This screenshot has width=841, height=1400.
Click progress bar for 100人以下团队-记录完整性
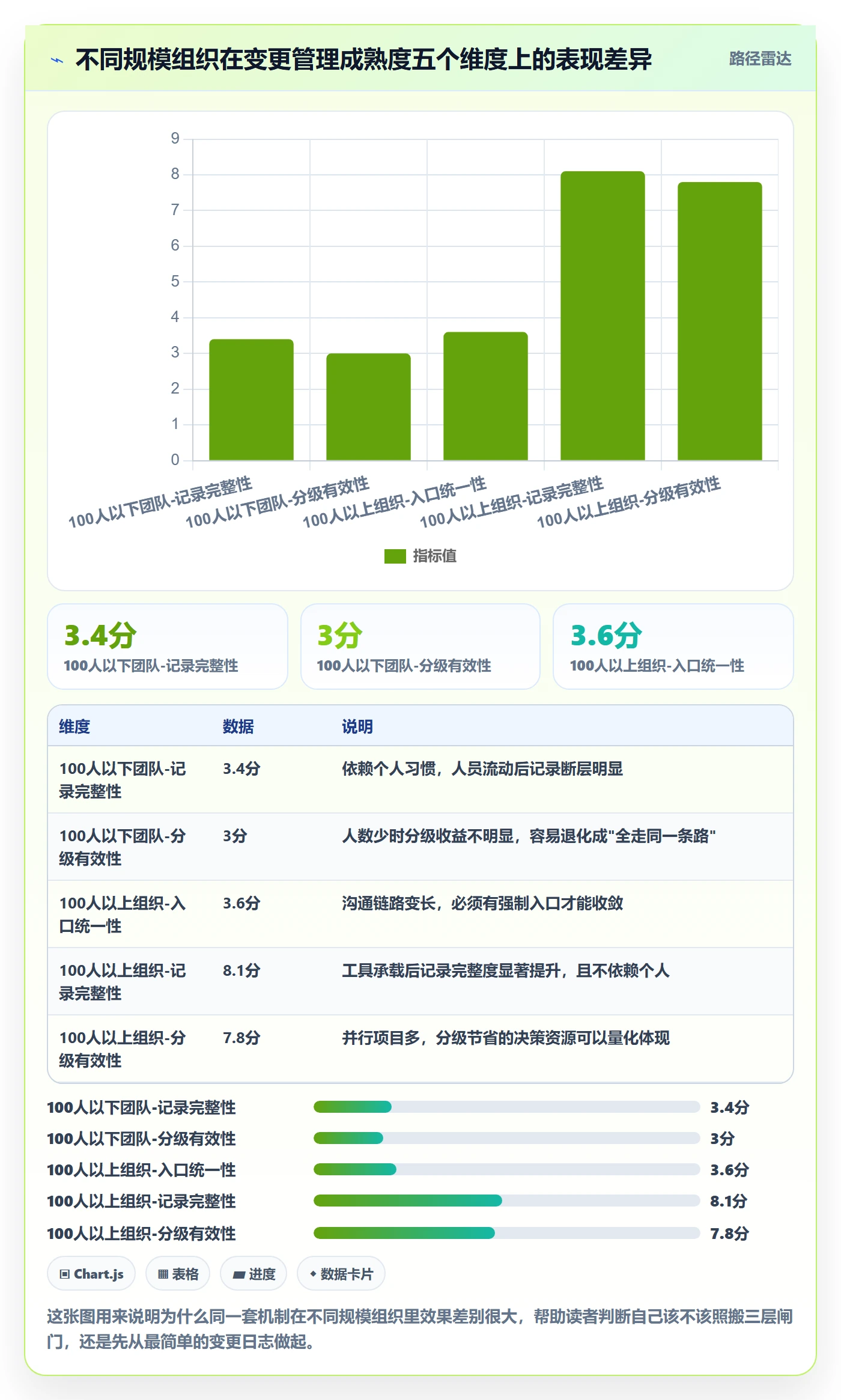(x=507, y=1107)
